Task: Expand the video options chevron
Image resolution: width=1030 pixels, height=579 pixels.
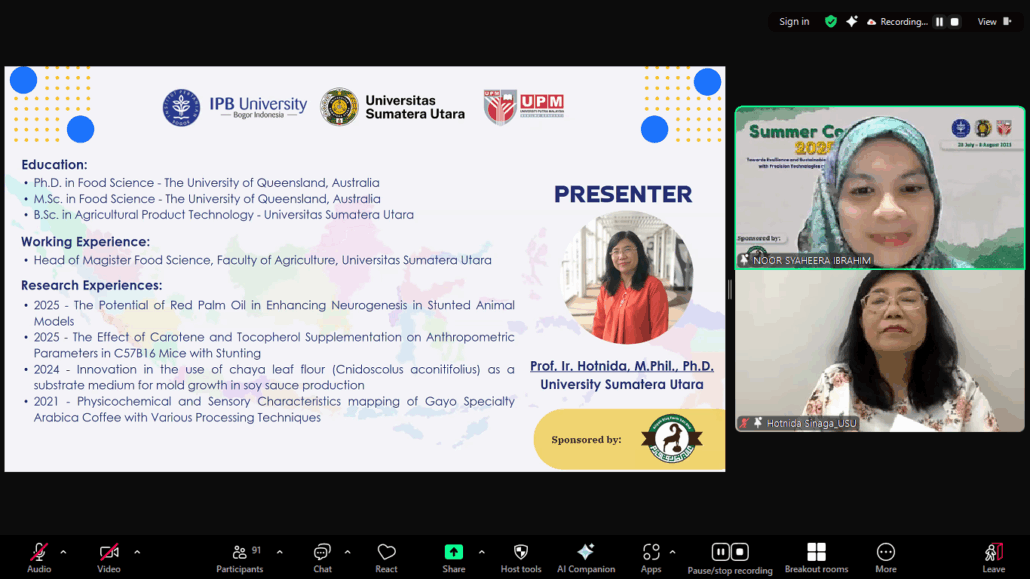Action: (137, 552)
